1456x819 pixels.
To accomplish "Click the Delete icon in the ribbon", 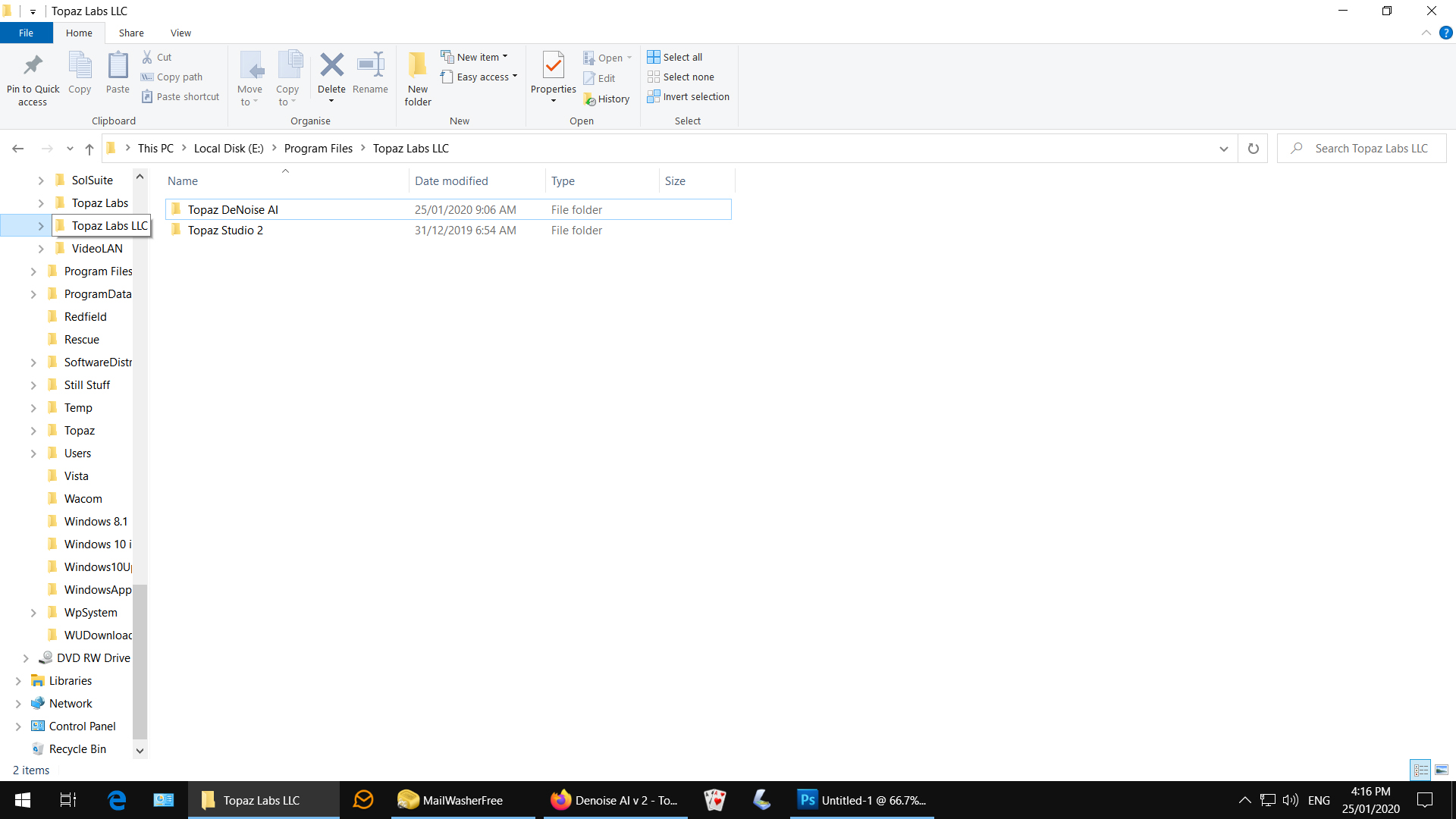I will pyautogui.click(x=331, y=66).
